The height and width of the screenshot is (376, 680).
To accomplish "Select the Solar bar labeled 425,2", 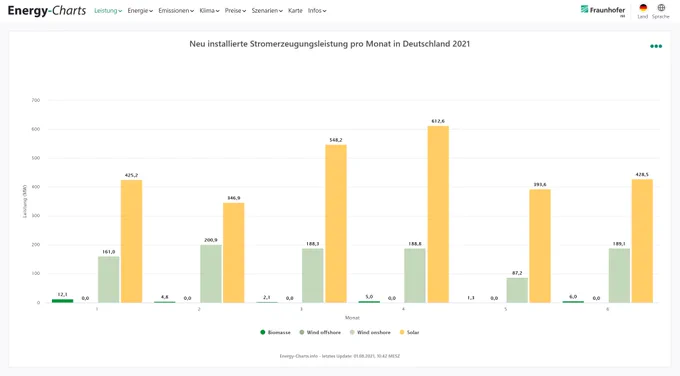I will [131, 241].
